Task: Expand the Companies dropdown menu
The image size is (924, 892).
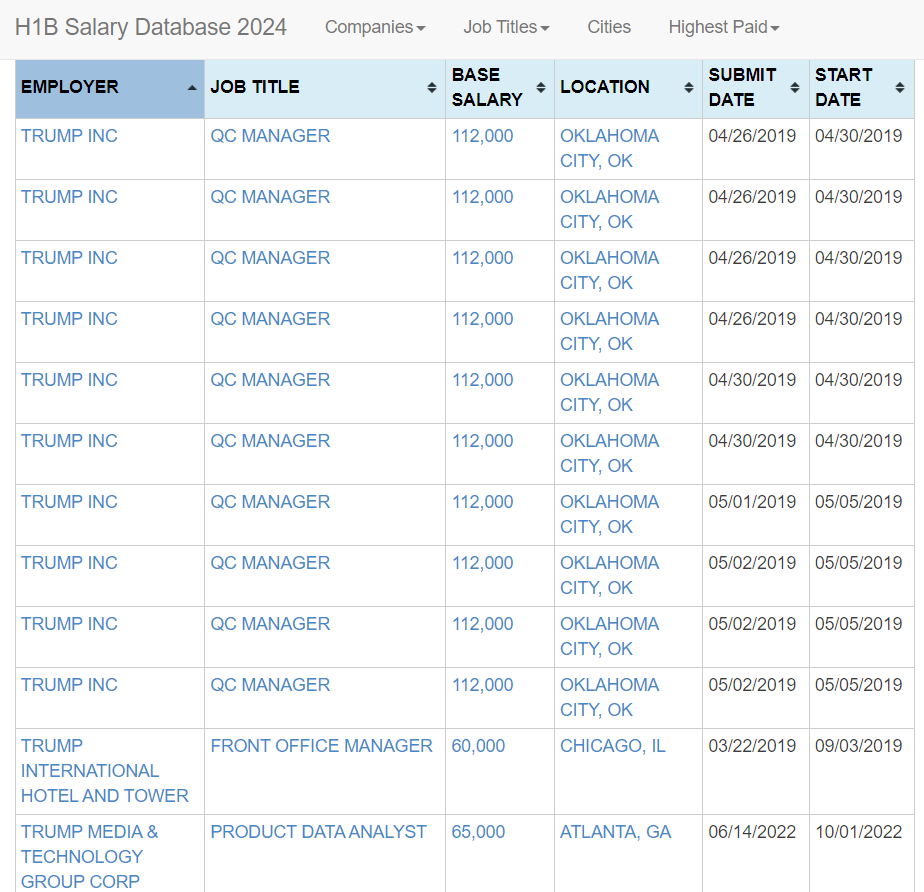Action: coord(375,27)
